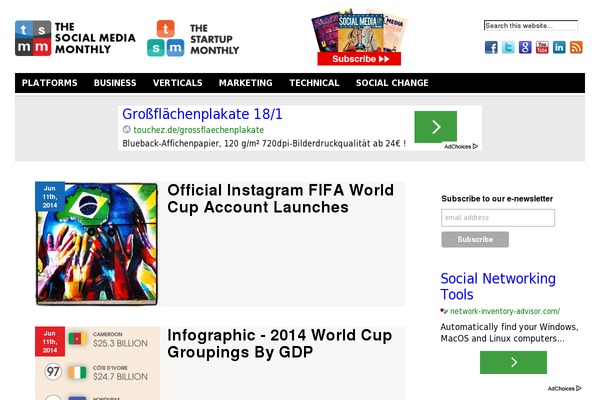This screenshot has width=600, height=400.
Task: Open the LinkedIn social icon
Action: [559, 47]
